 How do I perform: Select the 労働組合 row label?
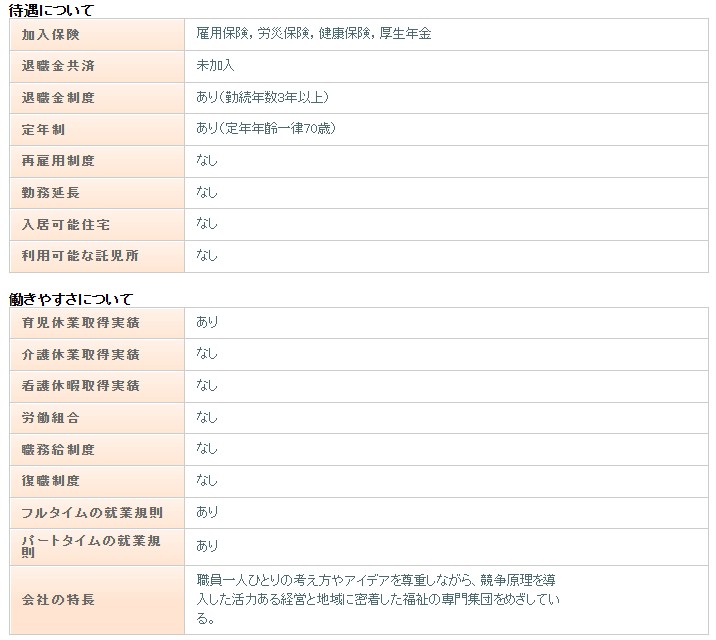pyautogui.click(x=50, y=418)
